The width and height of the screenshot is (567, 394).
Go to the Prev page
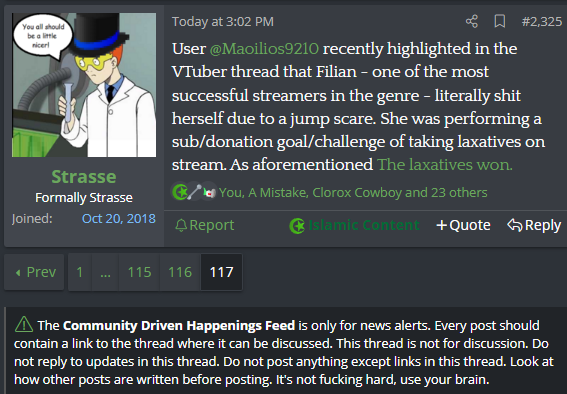click(34, 272)
